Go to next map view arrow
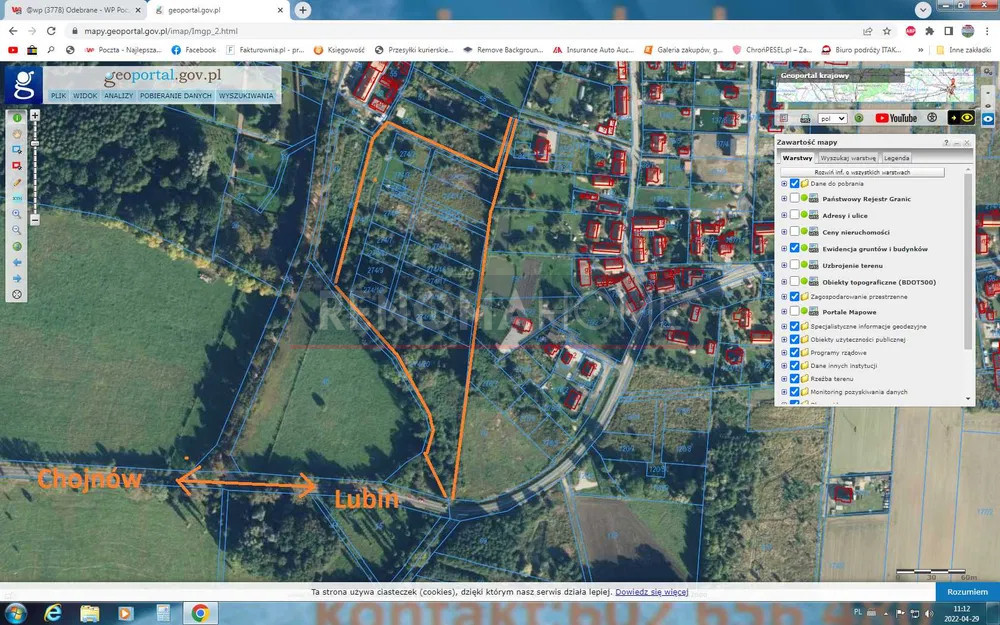1000x625 pixels. (x=17, y=278)
